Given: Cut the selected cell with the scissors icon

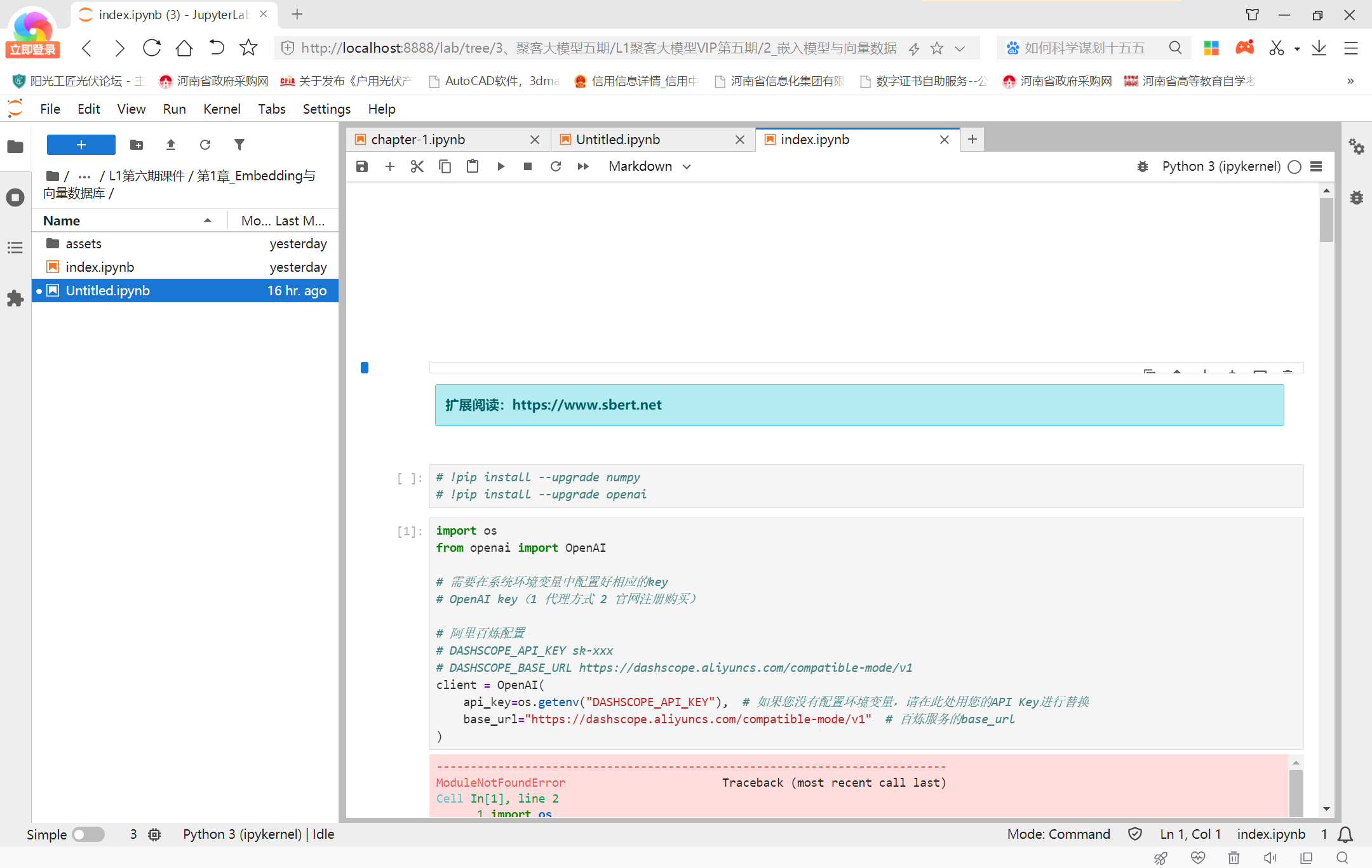Looking at the screenshot, I should coord(417,166).
